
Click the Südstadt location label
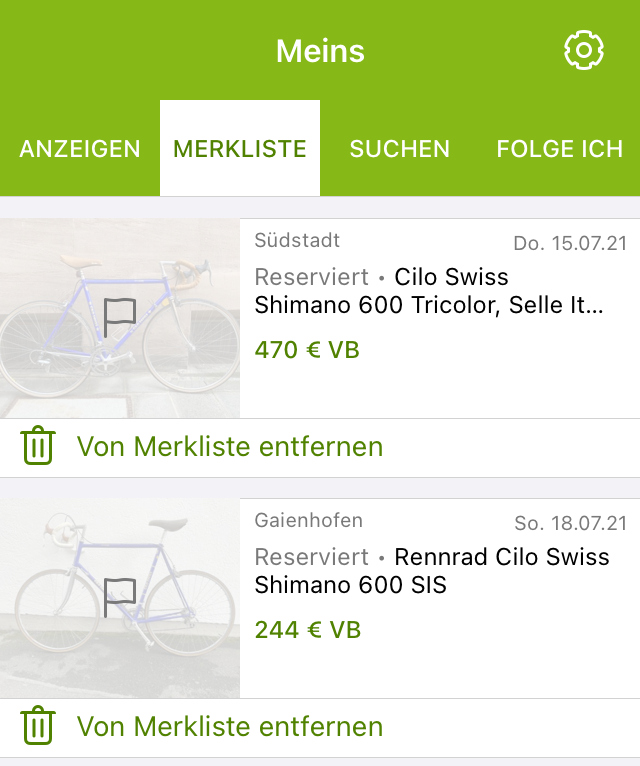(297, 240)
